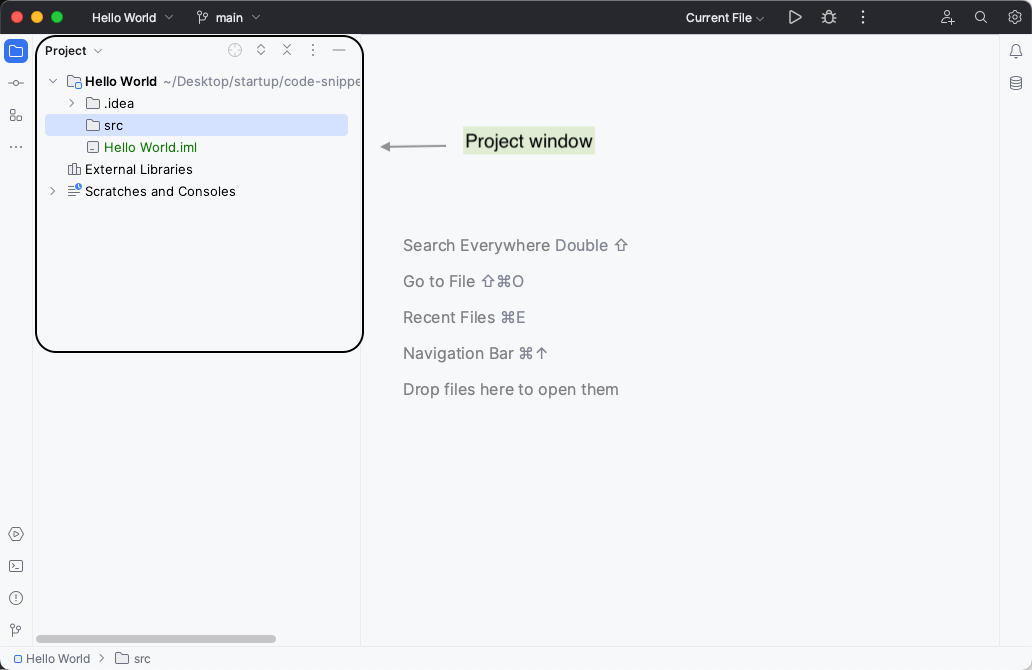Screen dimensions: 1032x670
Task: Open the Git tool window icon
Action: click(16, 630)
